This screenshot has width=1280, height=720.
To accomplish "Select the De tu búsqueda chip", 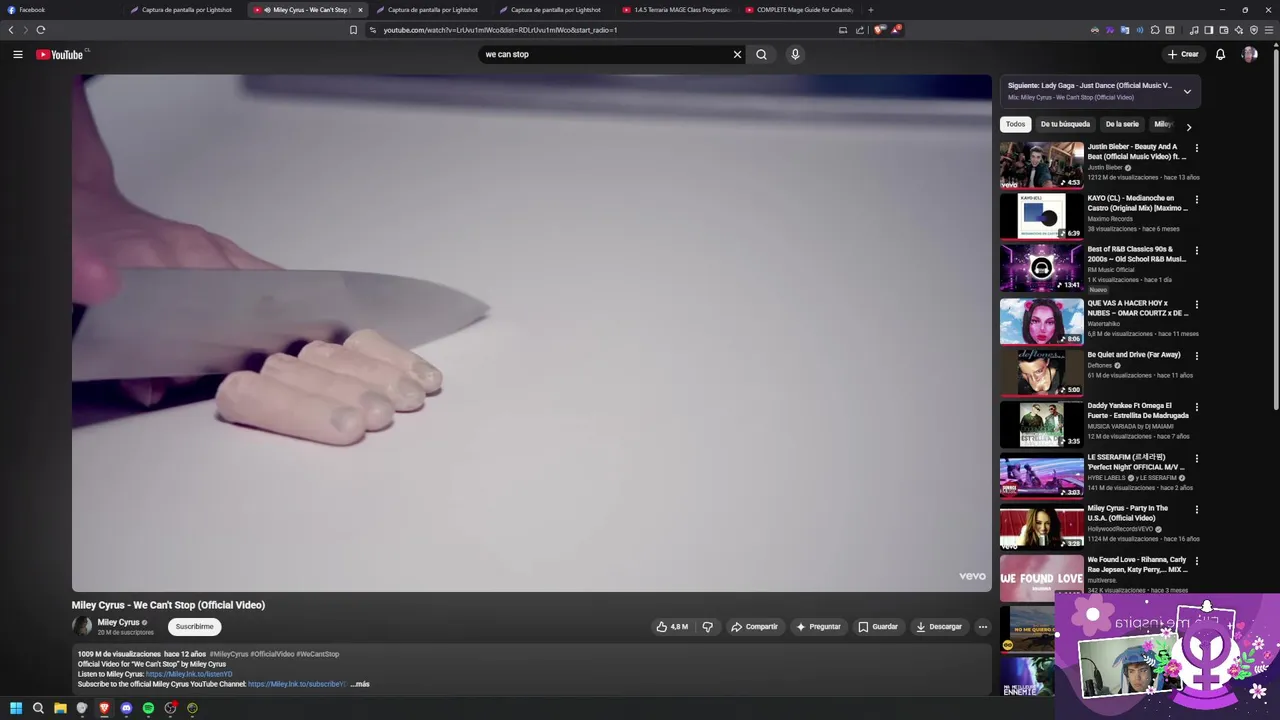I will 1065,124.
